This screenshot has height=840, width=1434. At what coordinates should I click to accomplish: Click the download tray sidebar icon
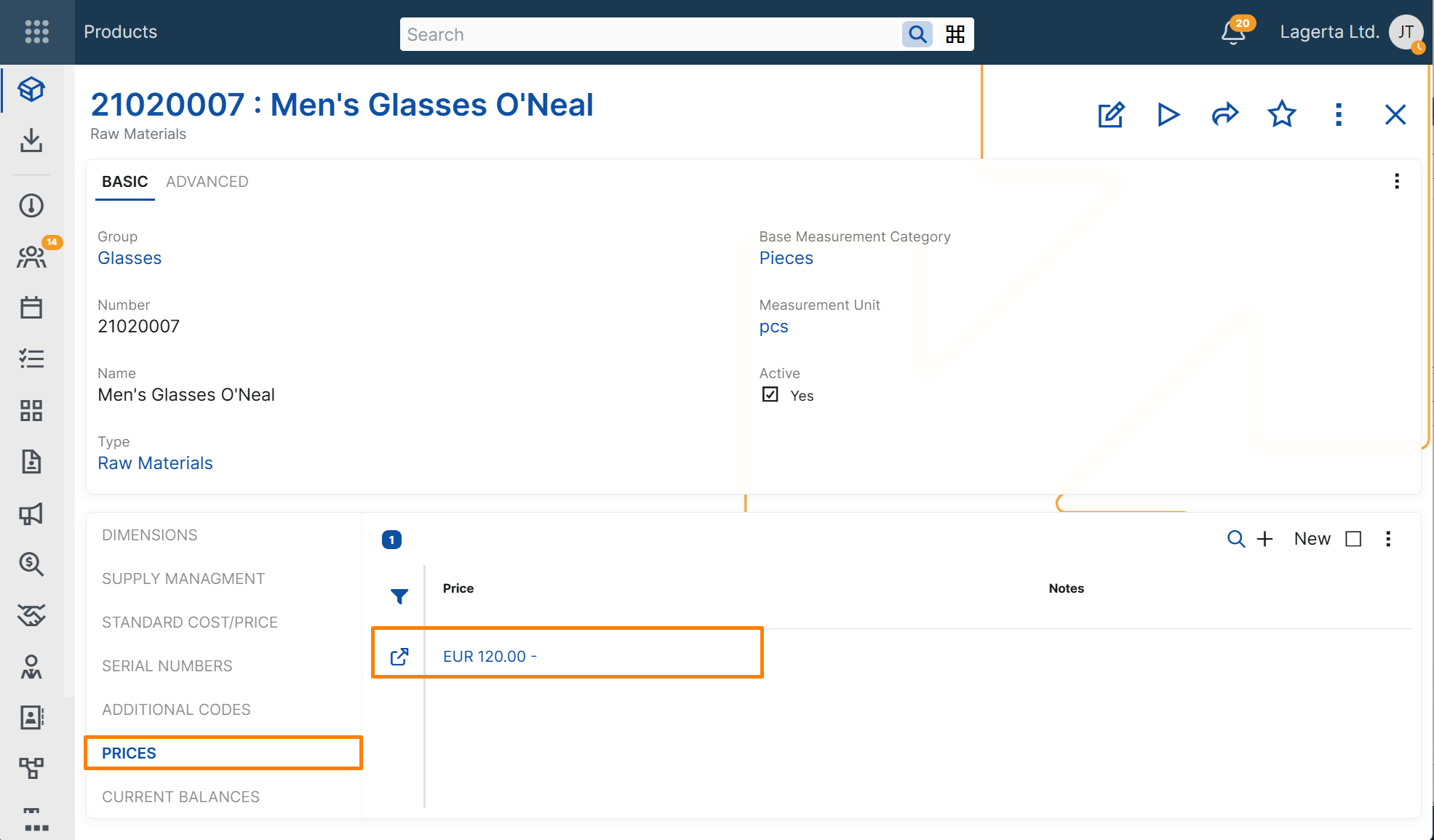point(31,140)
